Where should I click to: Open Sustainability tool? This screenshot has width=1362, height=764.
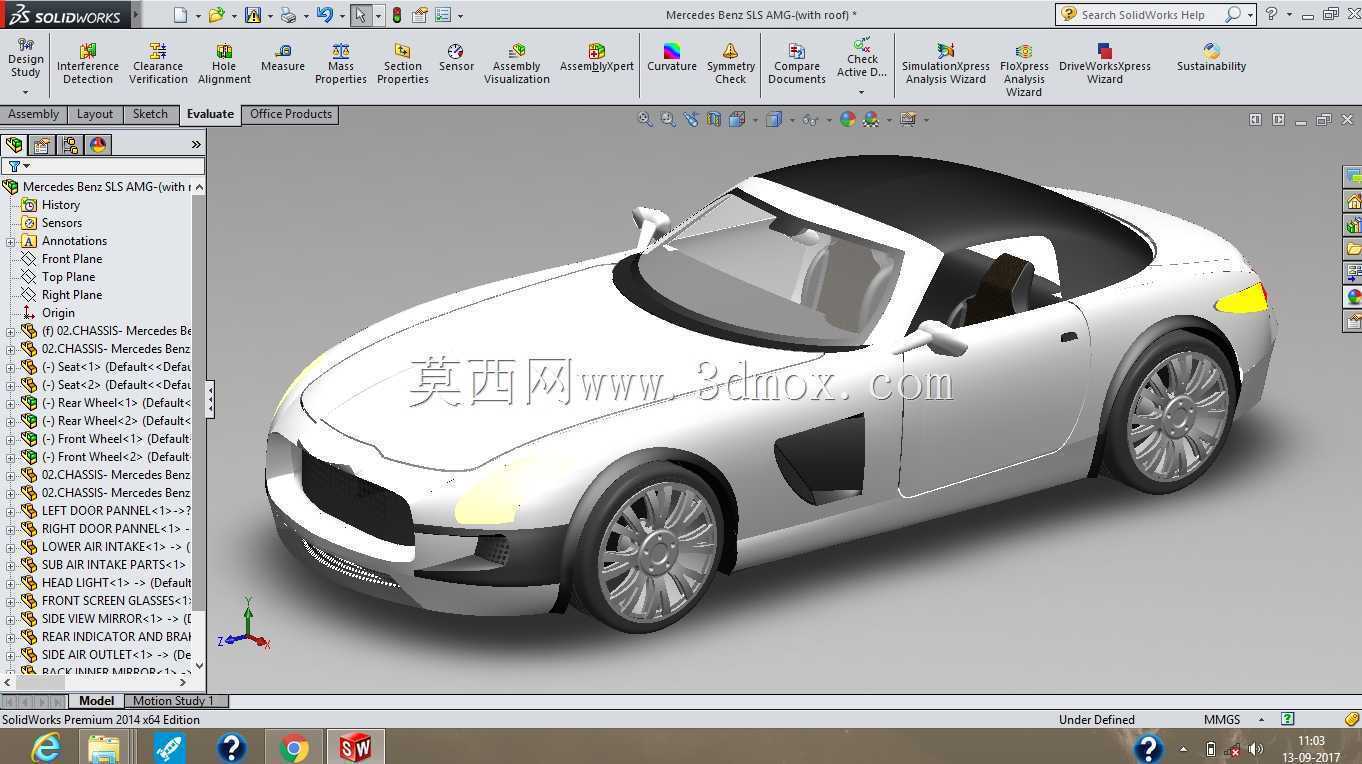click(1211, 58)
